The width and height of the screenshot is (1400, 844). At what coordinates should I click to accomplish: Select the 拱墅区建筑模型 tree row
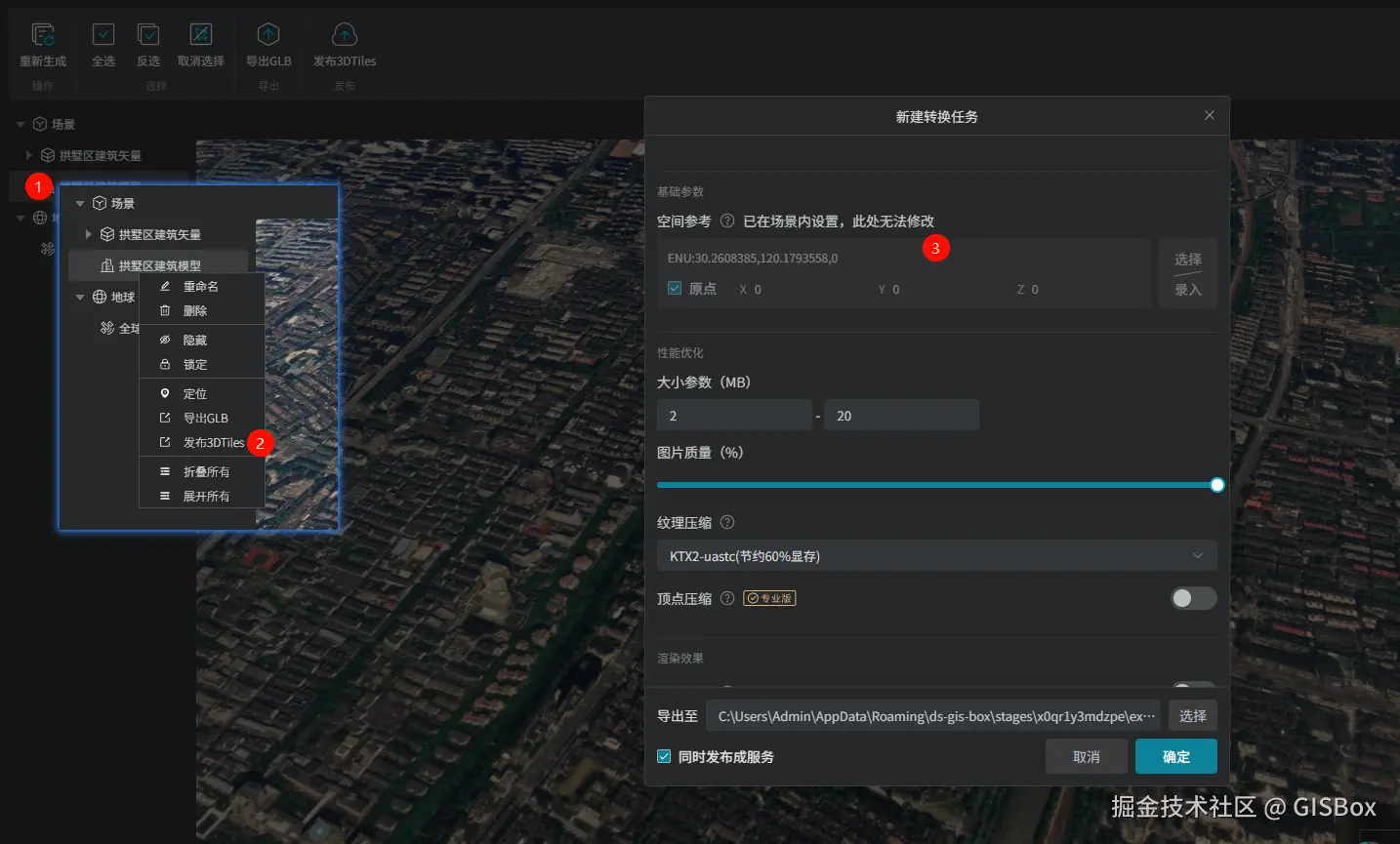click(157, 265)
